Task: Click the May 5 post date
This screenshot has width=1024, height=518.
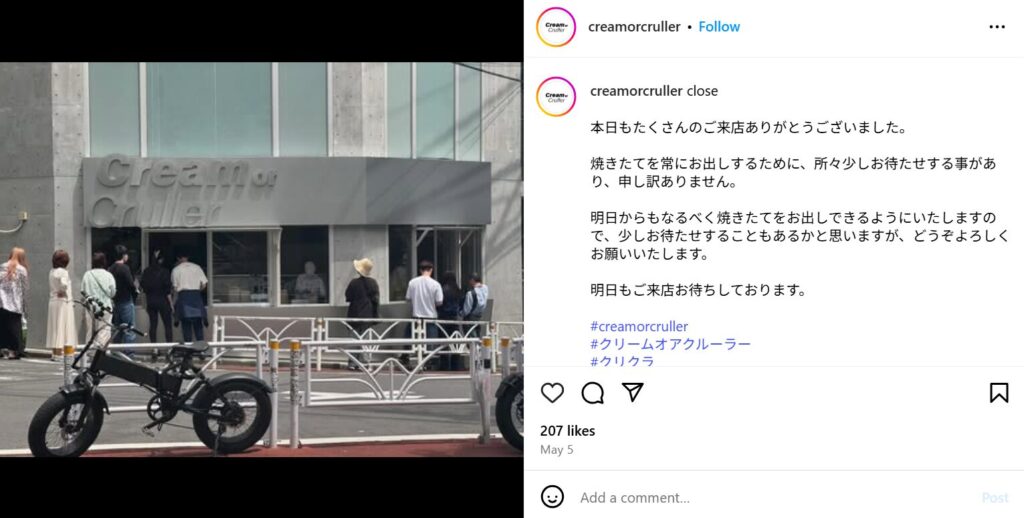Action: [x=556, y=450]
